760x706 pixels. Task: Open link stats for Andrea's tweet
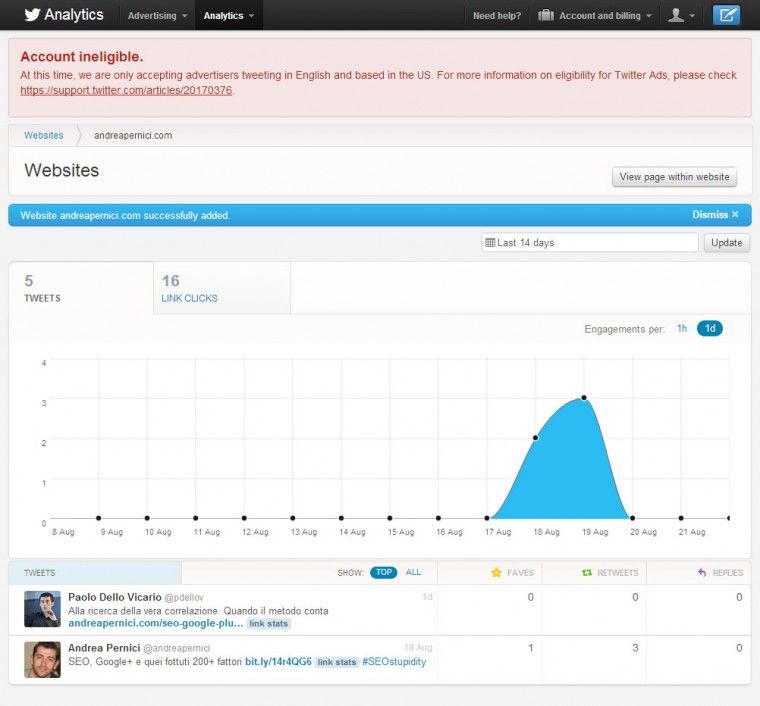337,662
